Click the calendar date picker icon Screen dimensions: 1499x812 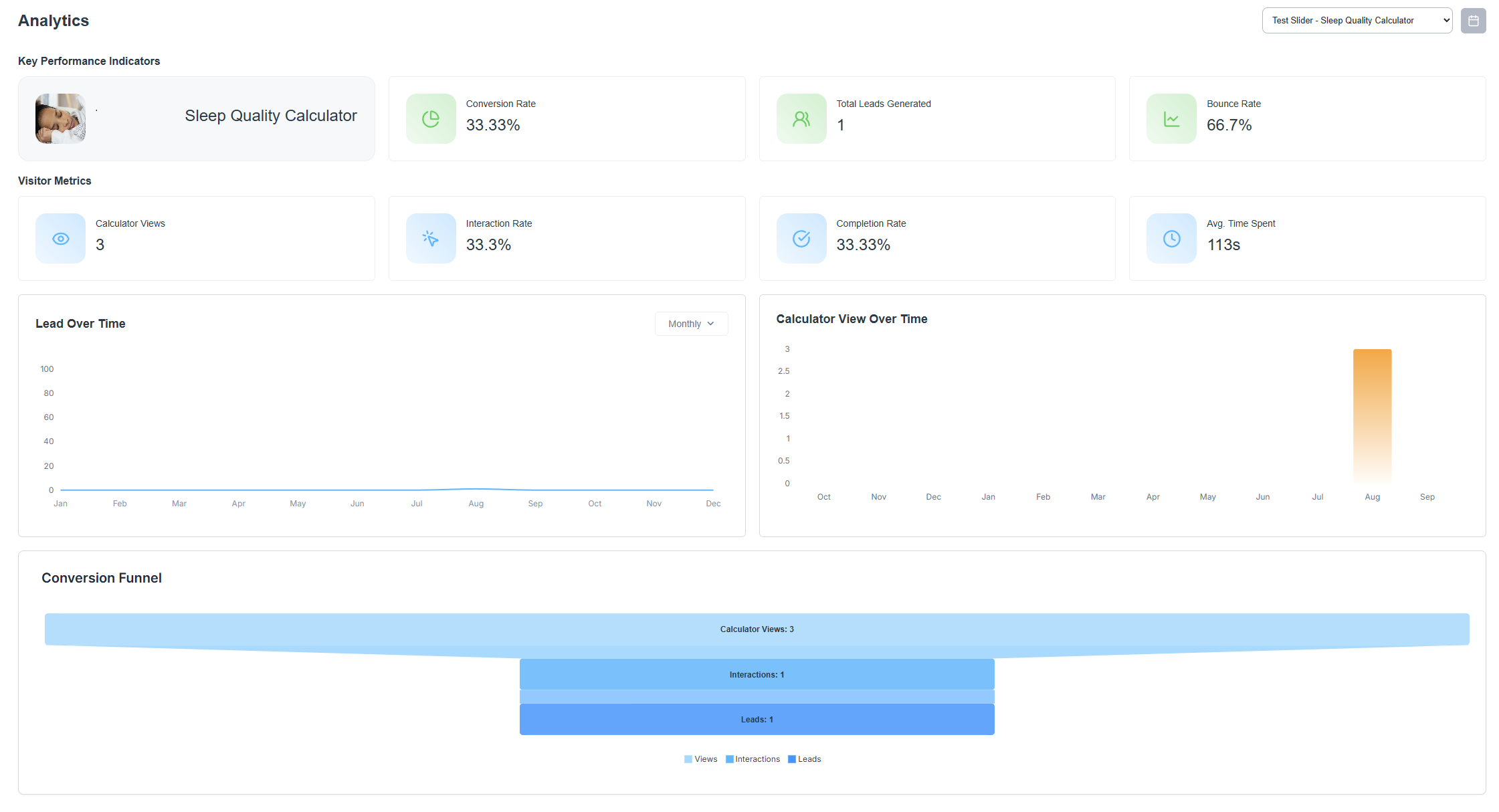point(1473,21)
